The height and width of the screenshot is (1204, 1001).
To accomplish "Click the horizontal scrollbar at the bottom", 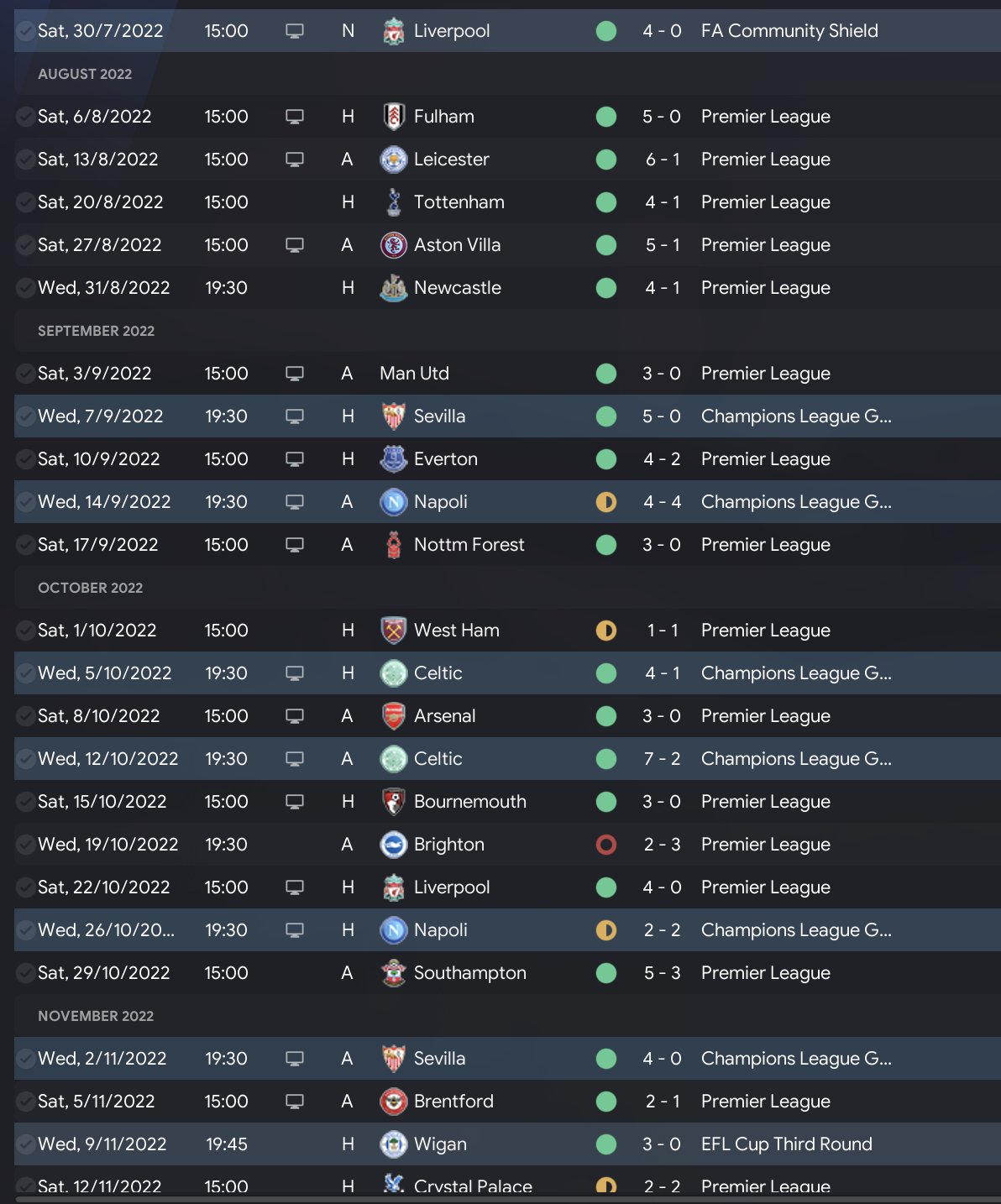I will [504, 1200].
